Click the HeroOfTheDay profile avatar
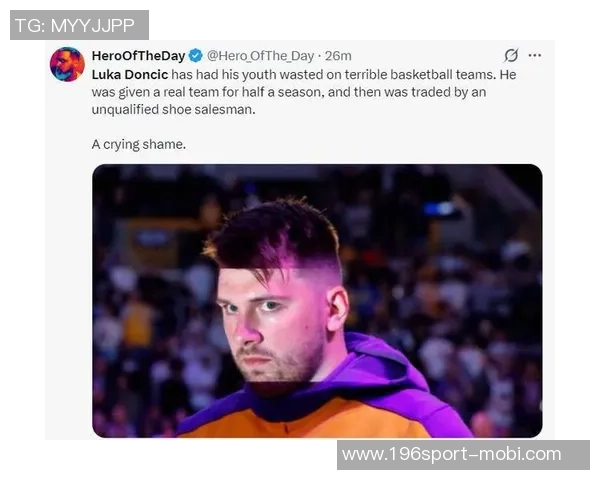600x480 pixels. (x=67, y=64)
